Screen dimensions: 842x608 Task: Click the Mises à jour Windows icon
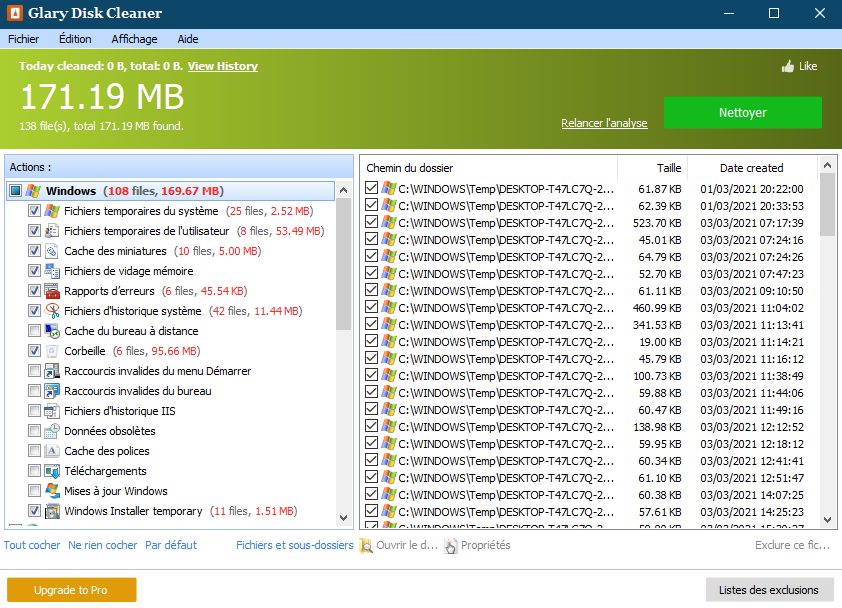(52, 491)
